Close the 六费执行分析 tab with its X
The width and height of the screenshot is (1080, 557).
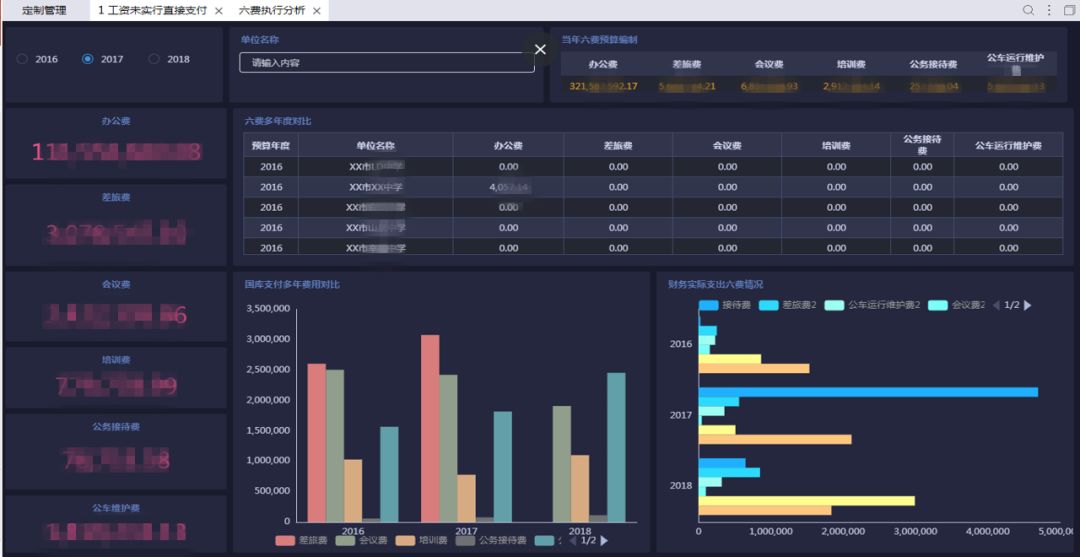point(317,11)
